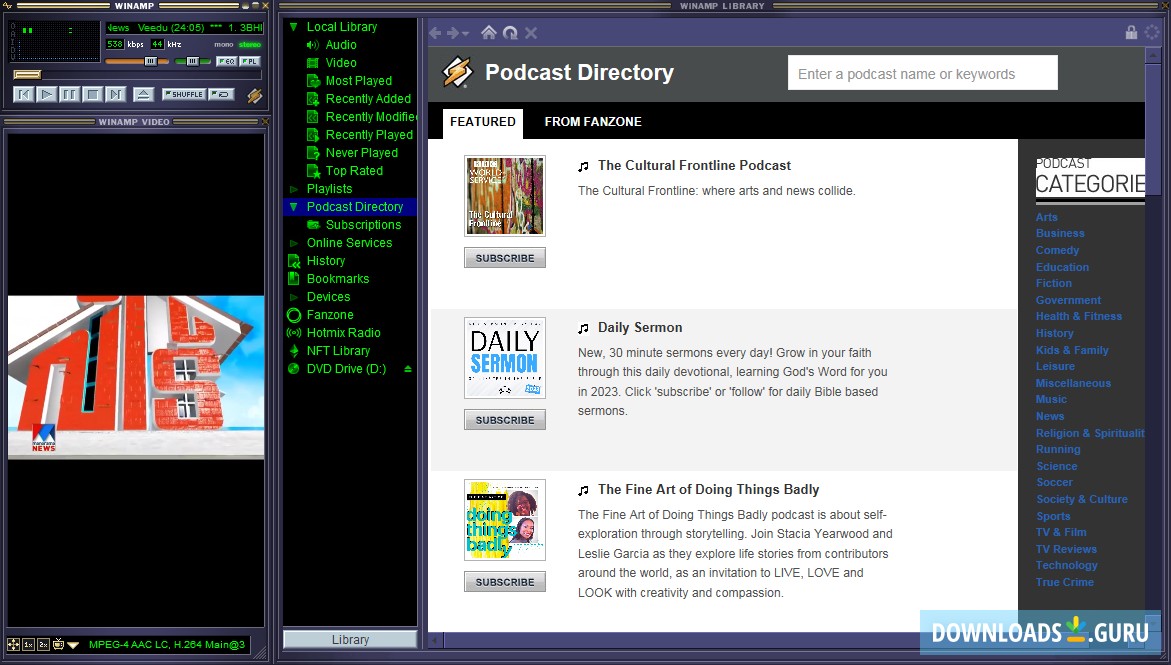This screenshot has height=665, width=1171.
Task: Open History in library tree
Action: (x=326, y=261)
